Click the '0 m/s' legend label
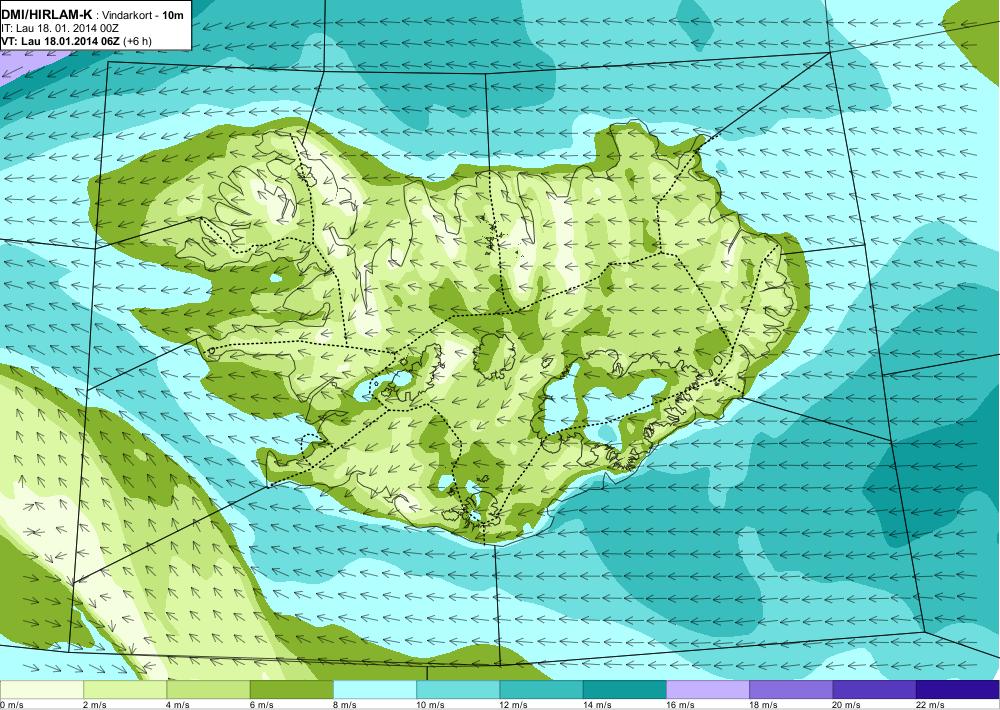Image resolution: width=1000 pixels, height=710 pixels. [x=11, y=704]
